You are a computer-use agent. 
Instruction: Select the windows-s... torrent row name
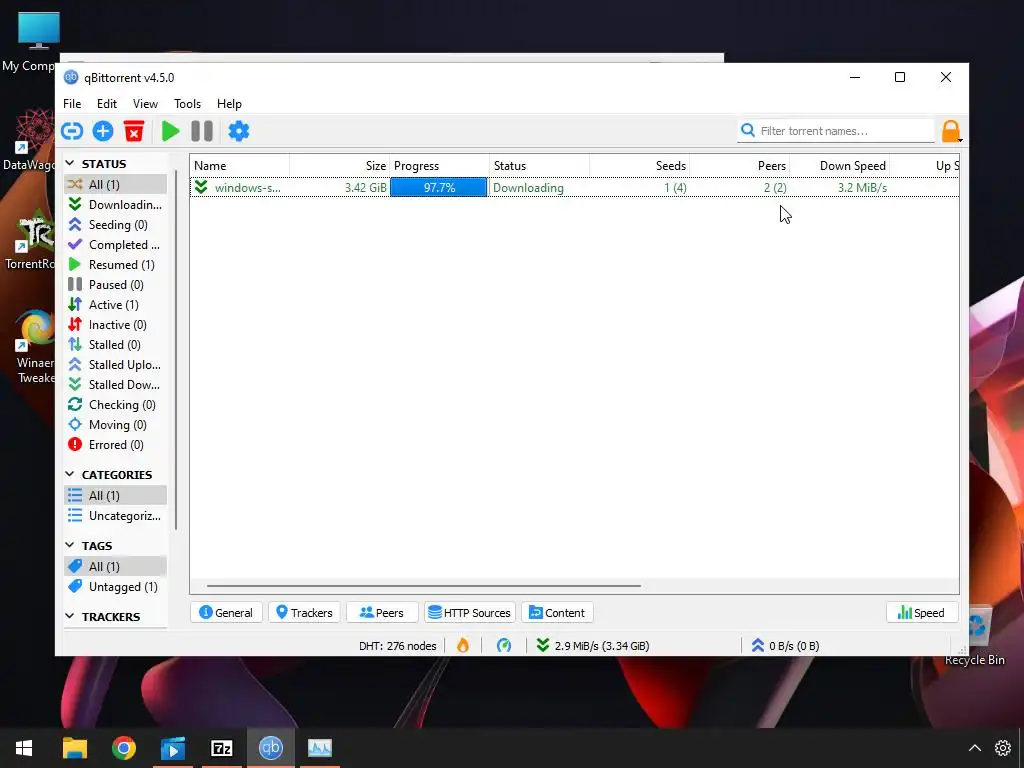(248, 188)
